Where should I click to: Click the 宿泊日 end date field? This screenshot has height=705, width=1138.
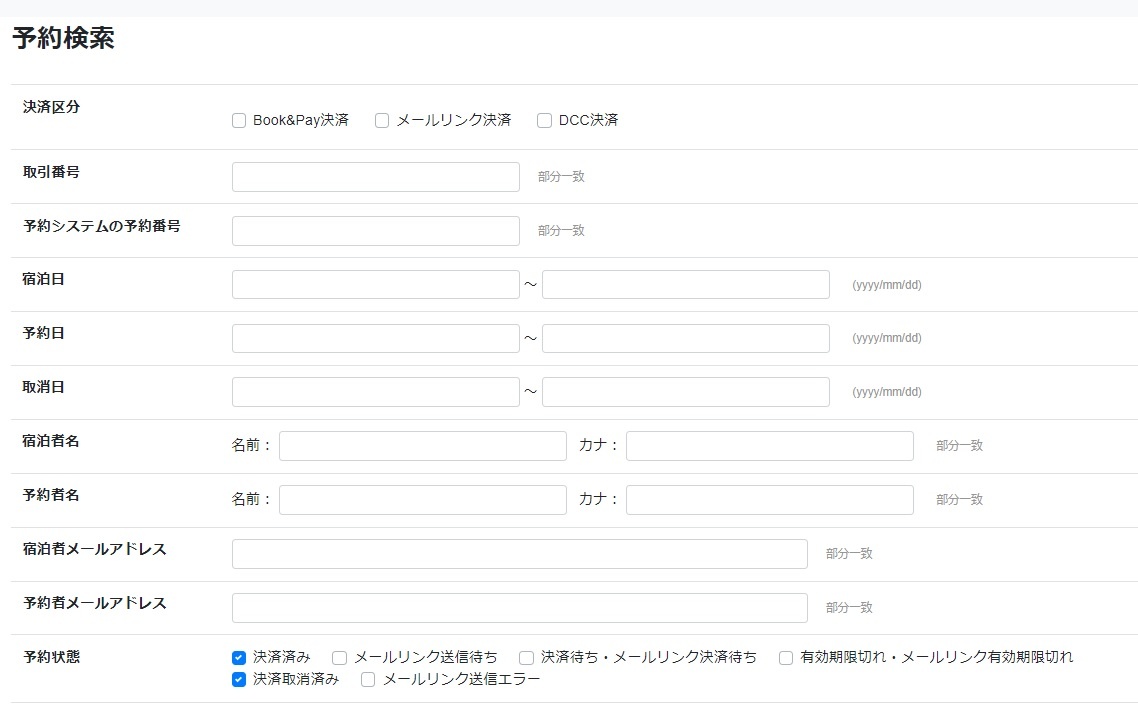point(686,285)
